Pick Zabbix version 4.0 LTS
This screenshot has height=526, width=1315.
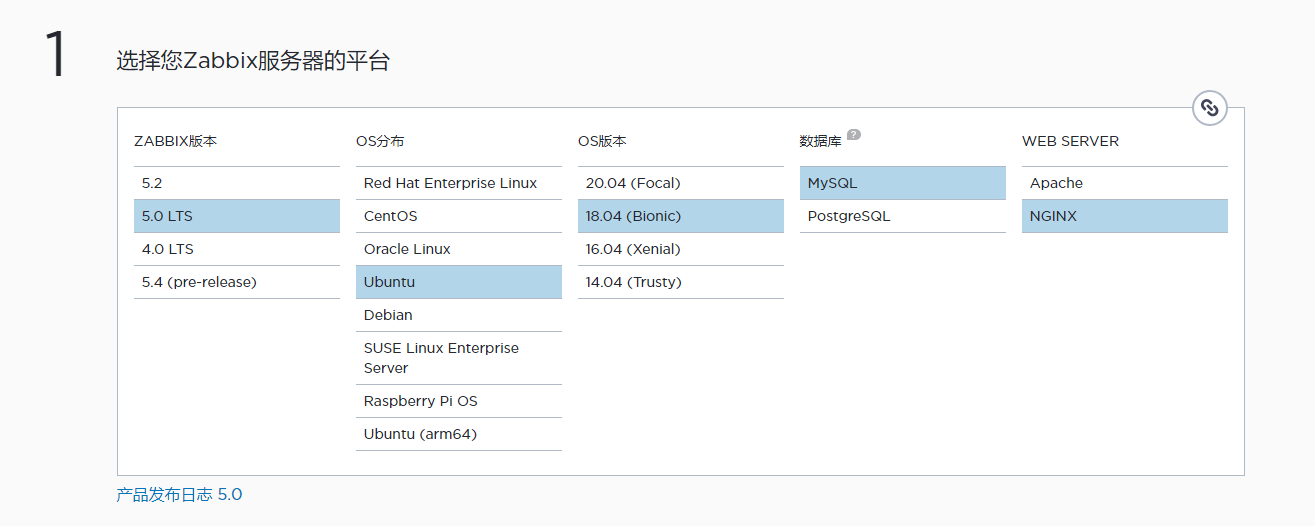[x=236, y=249]
